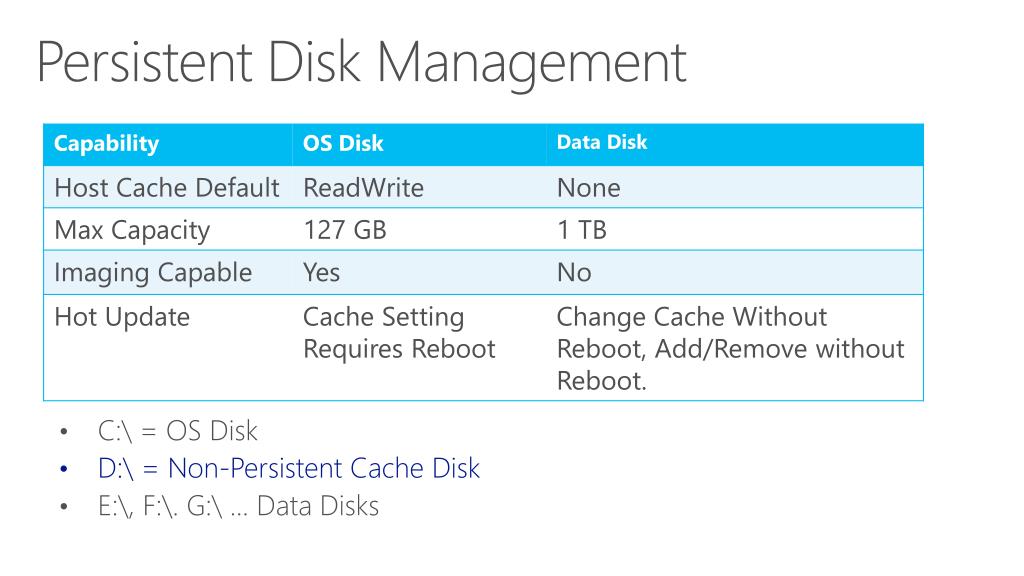This screenshot has height=576, width=1024.
Task: Select the Capability column header
Action: click(x=106, y=143)
